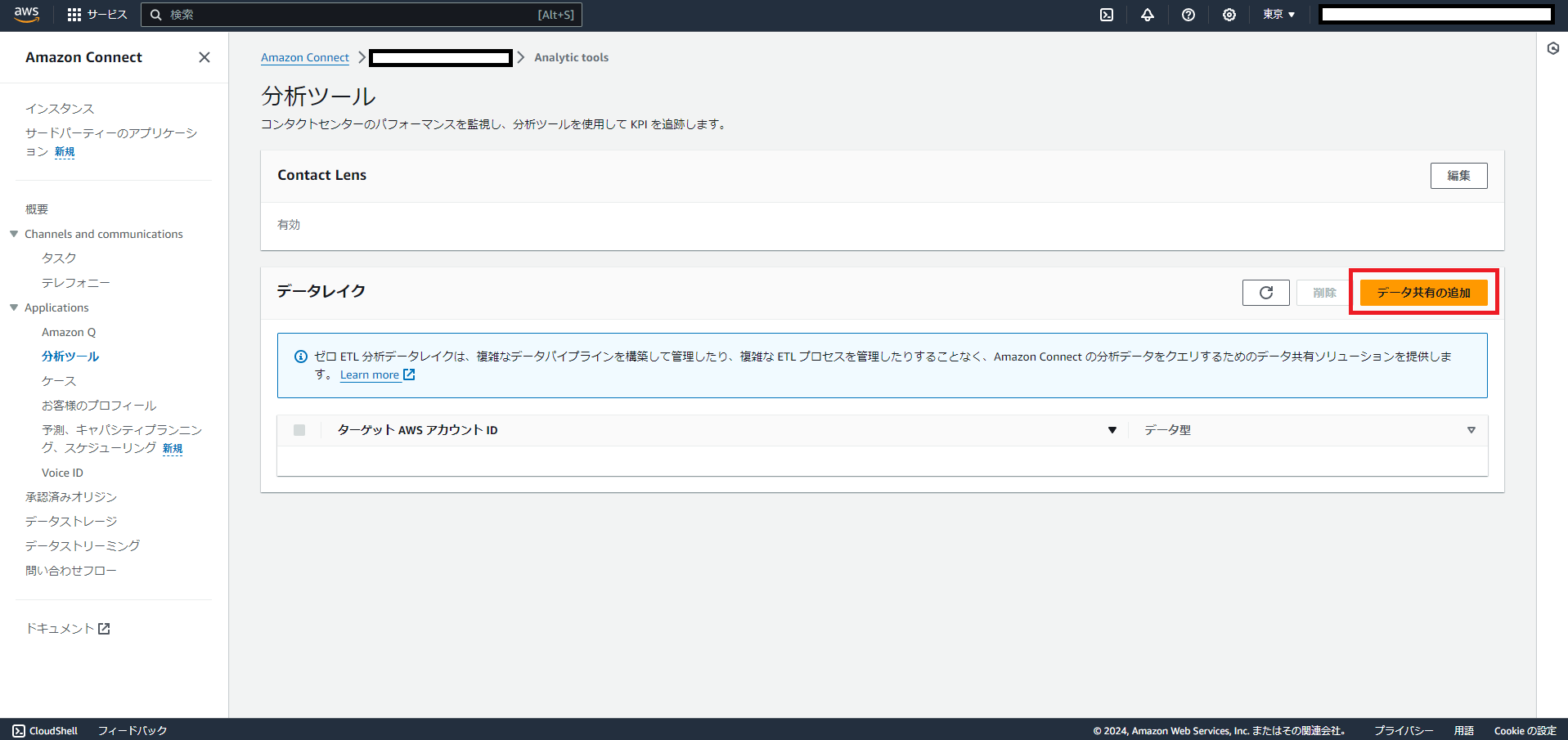
Task: Click the external link icon beside Learn more
Action: tap(409, 374)
